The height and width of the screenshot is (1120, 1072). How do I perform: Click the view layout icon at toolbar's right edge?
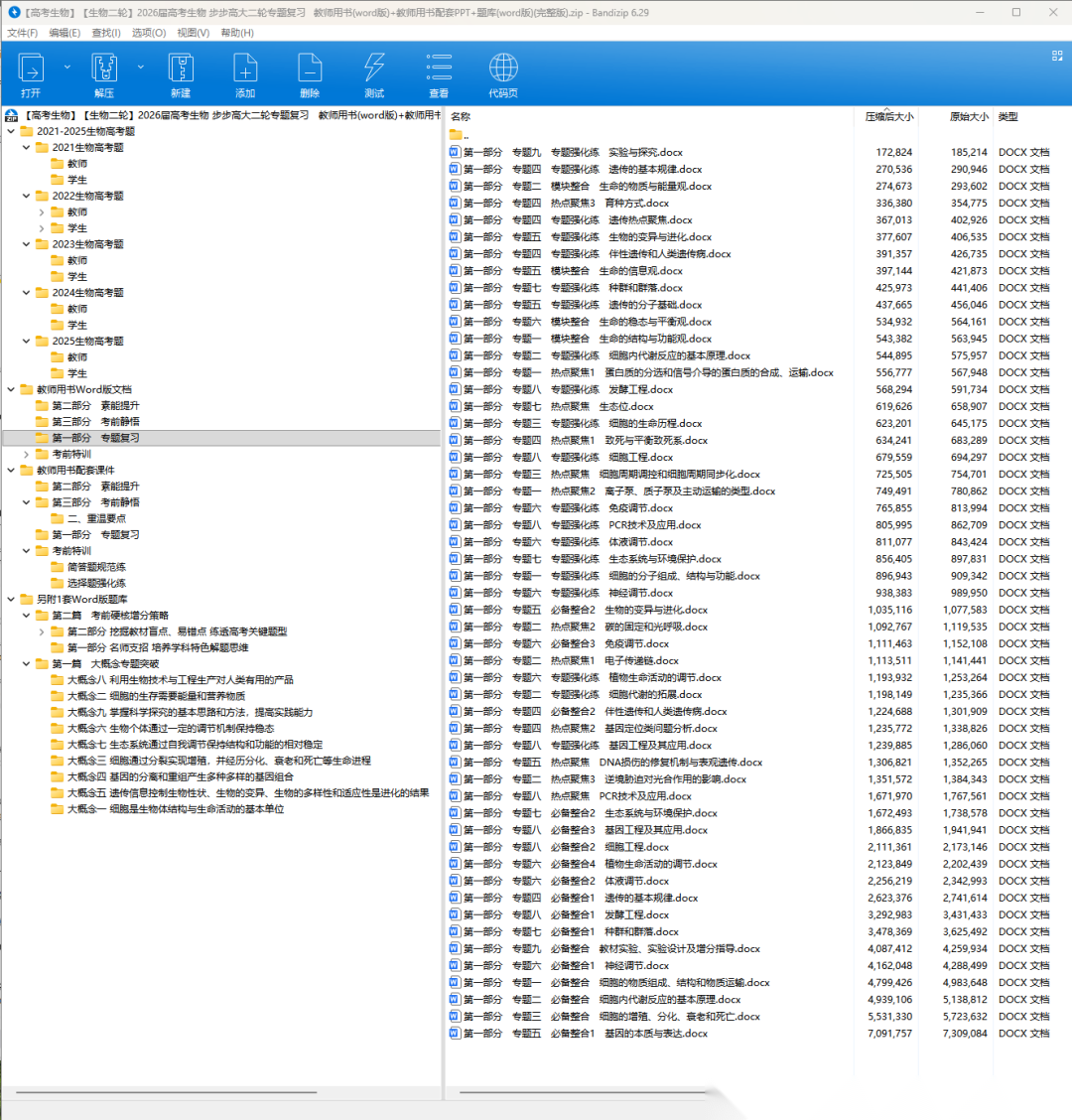1057,57
